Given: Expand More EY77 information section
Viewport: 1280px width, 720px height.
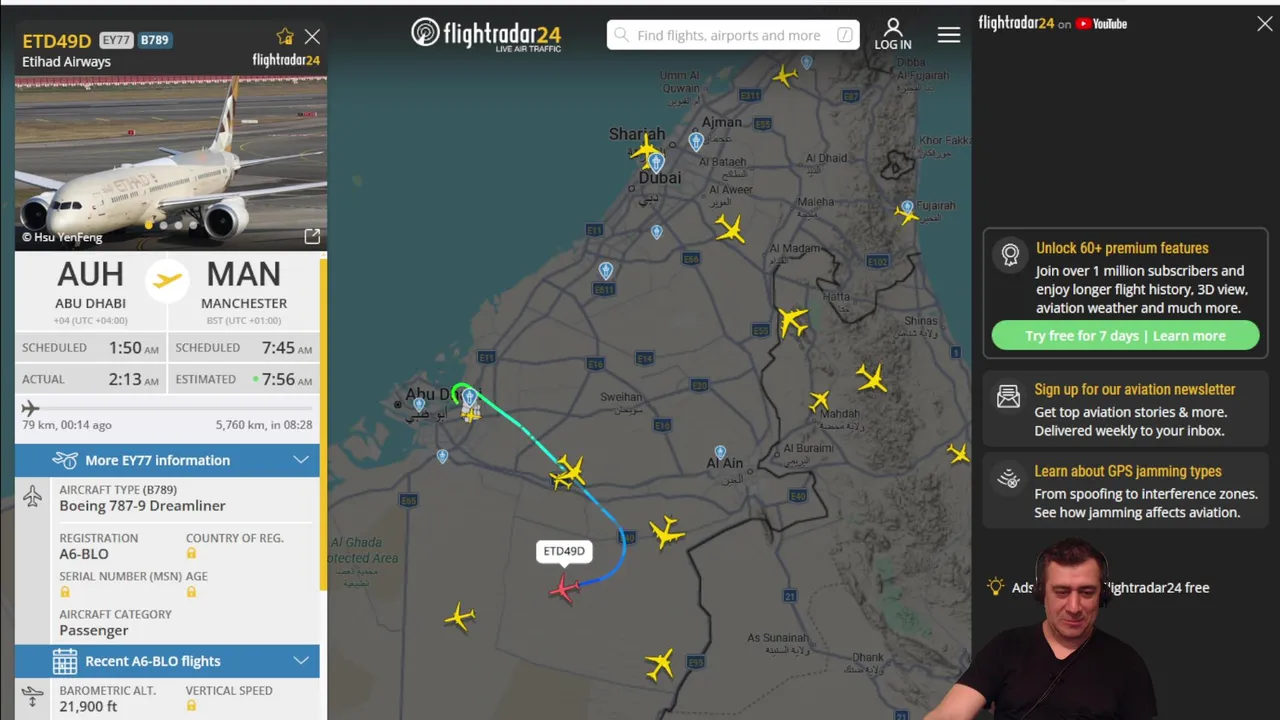Looking at the screenshot, I should tap(167, 460).
